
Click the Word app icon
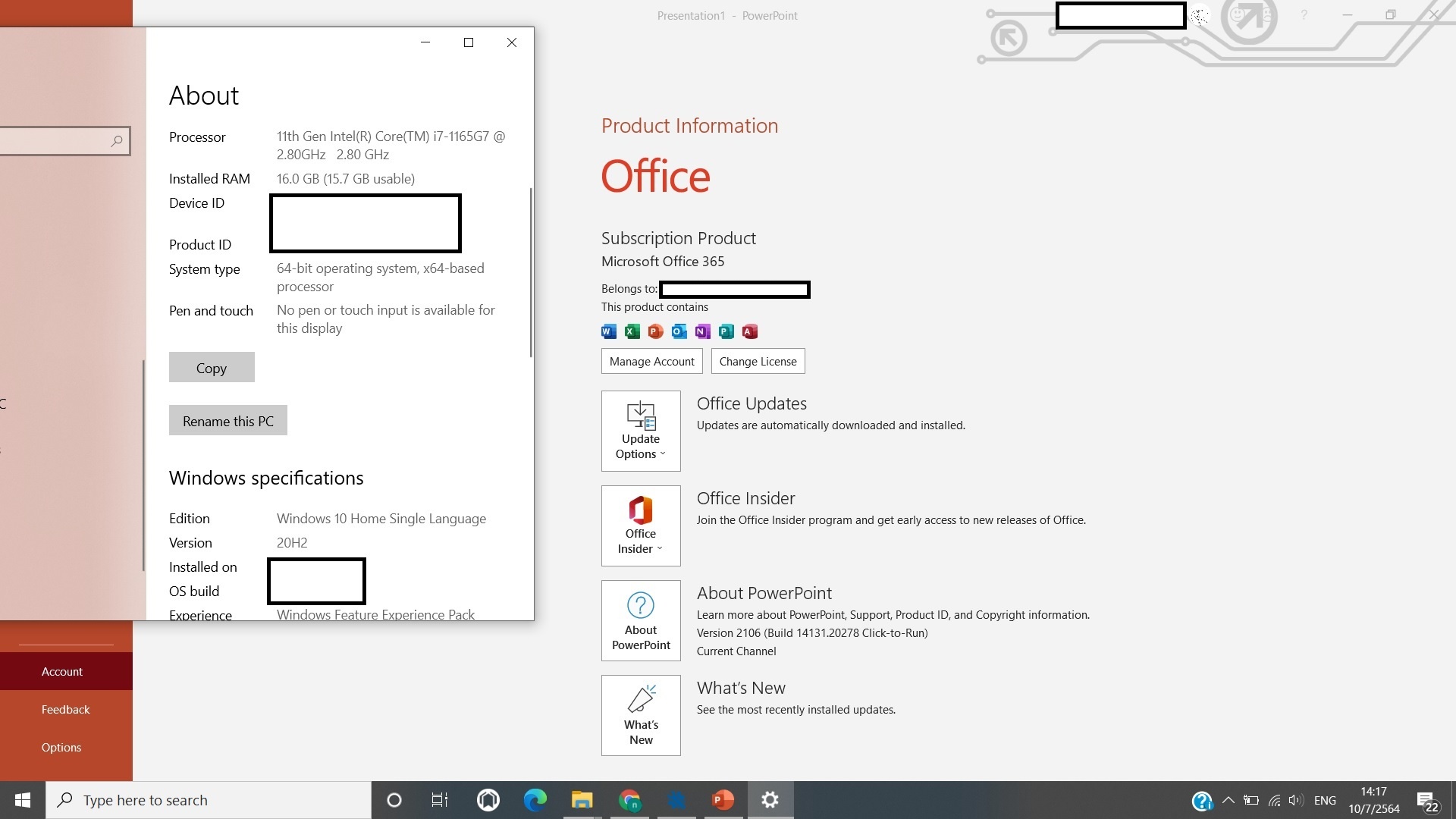pos(608,331)
